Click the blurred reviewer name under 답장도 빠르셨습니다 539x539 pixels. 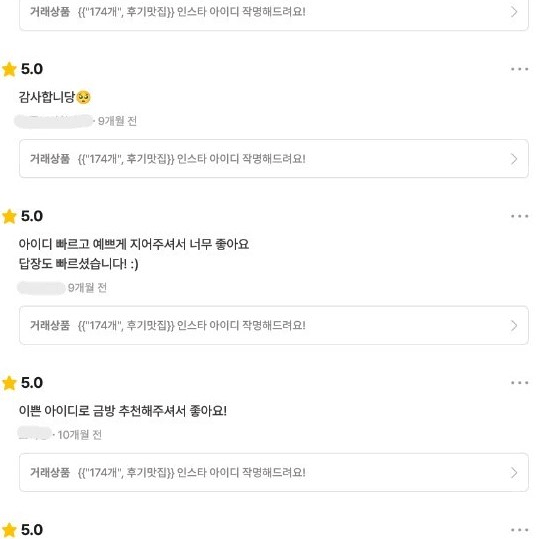coord(41,288)
